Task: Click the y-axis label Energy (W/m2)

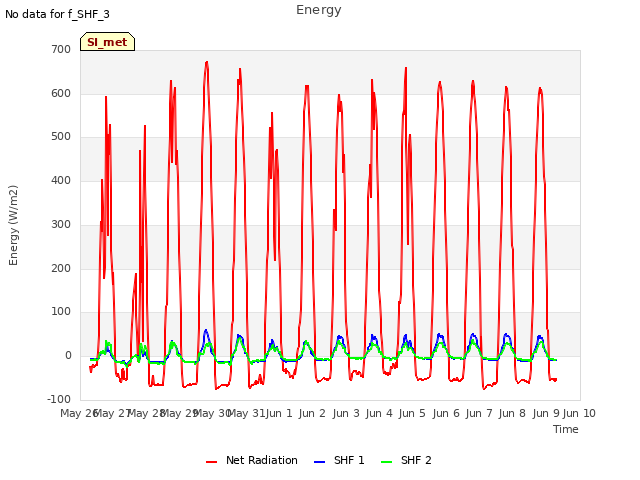Action: pyautogui.click(x=13, y=225)
